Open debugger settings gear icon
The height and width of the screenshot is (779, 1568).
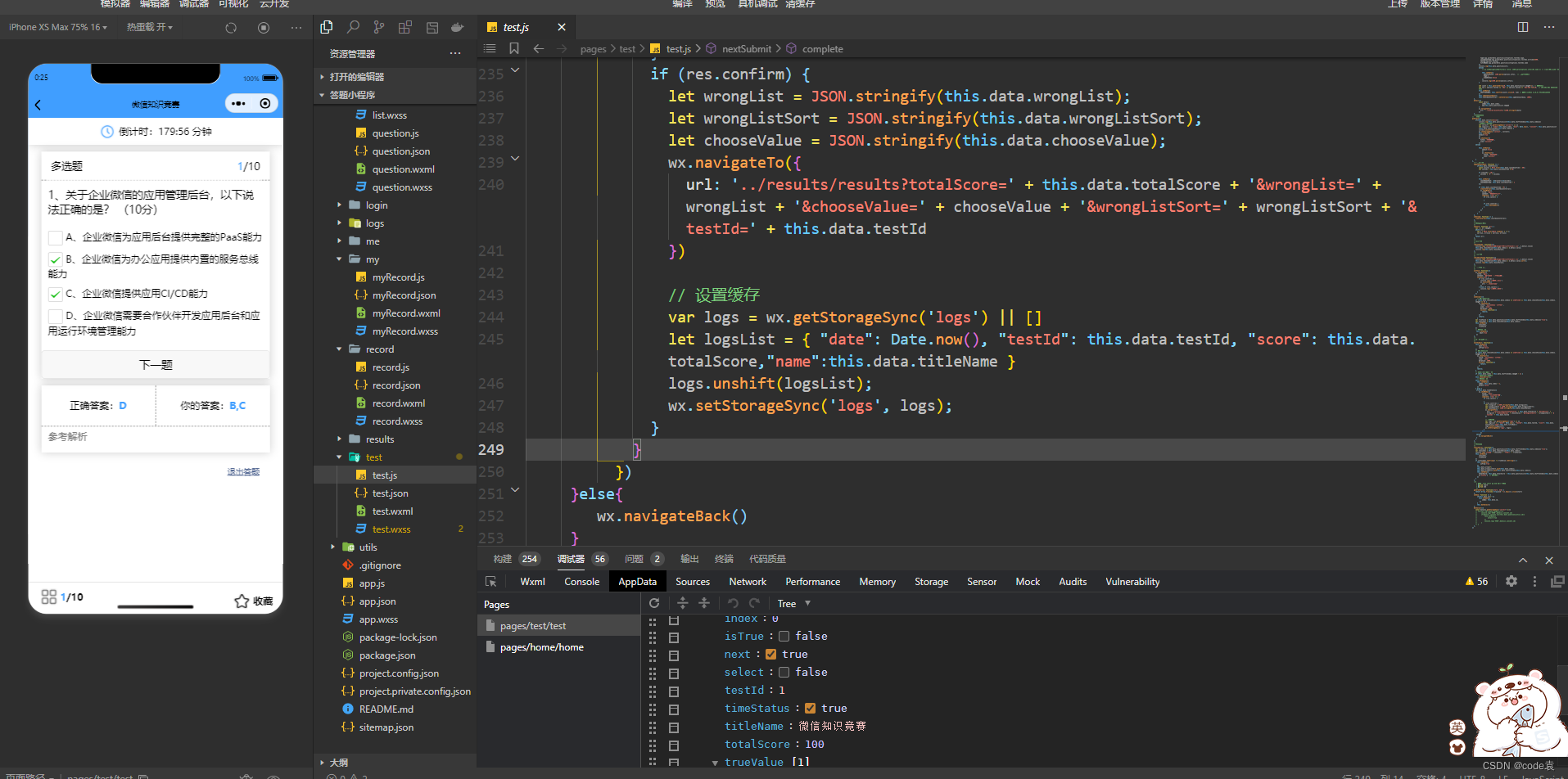point(1512,581)
